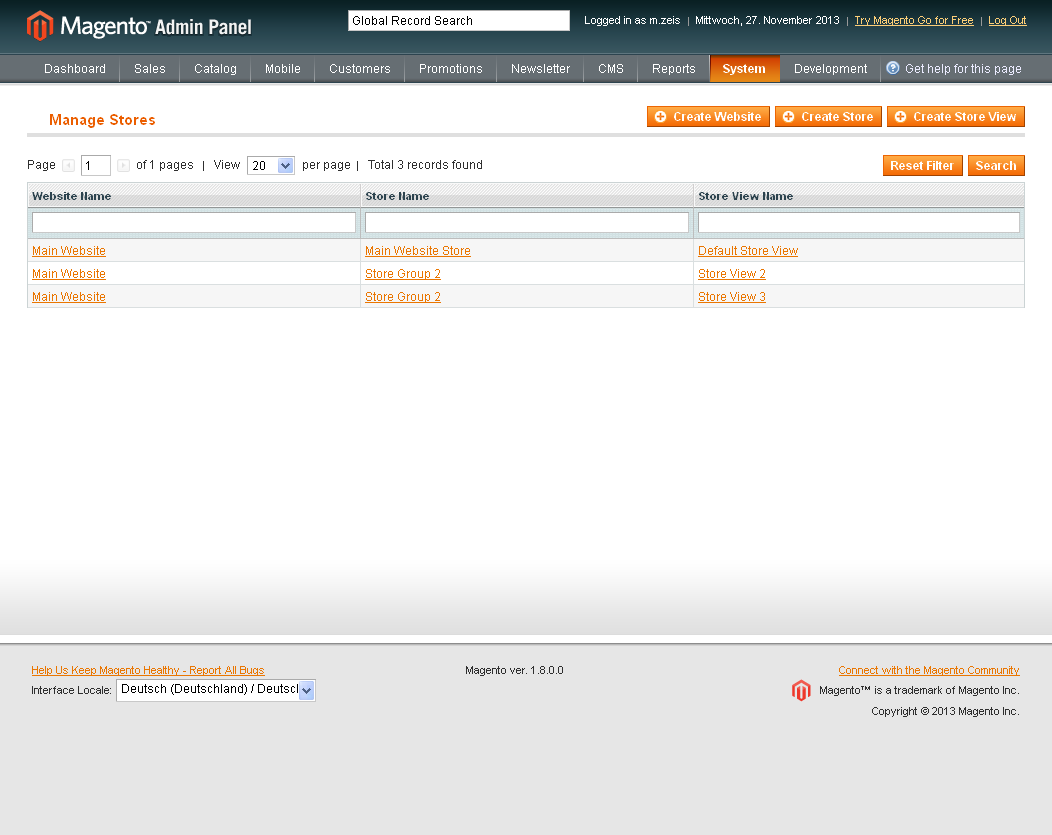
Task: Open Main Website in Store View 2 row
Action: (x=69, y=274)
